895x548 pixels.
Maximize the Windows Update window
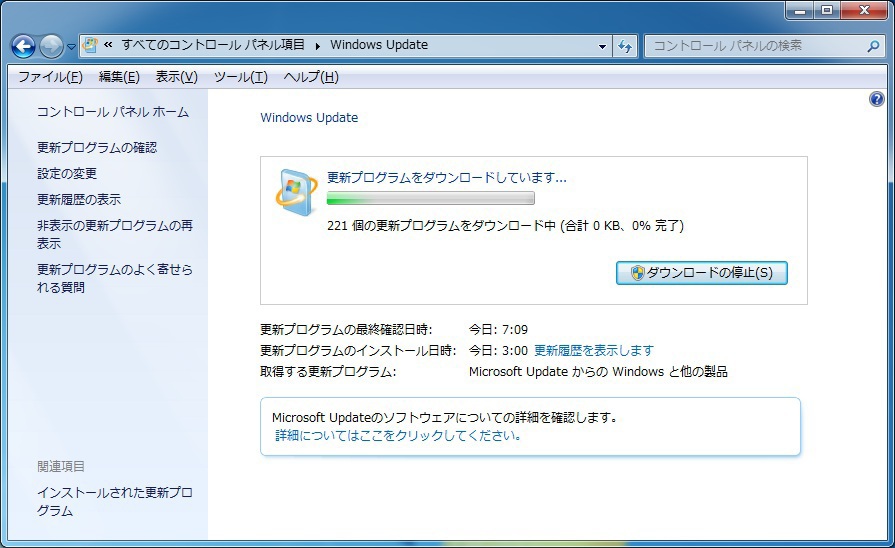pos(827,10)
